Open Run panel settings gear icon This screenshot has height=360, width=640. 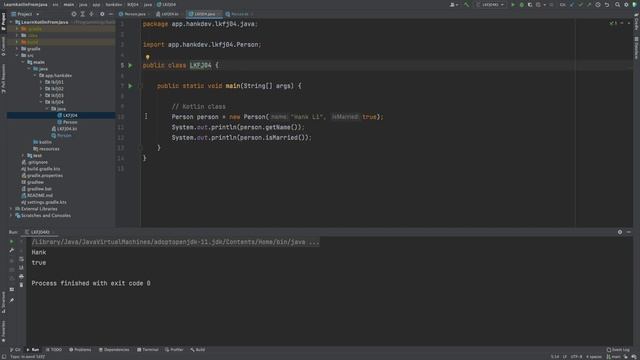[620, 232]
